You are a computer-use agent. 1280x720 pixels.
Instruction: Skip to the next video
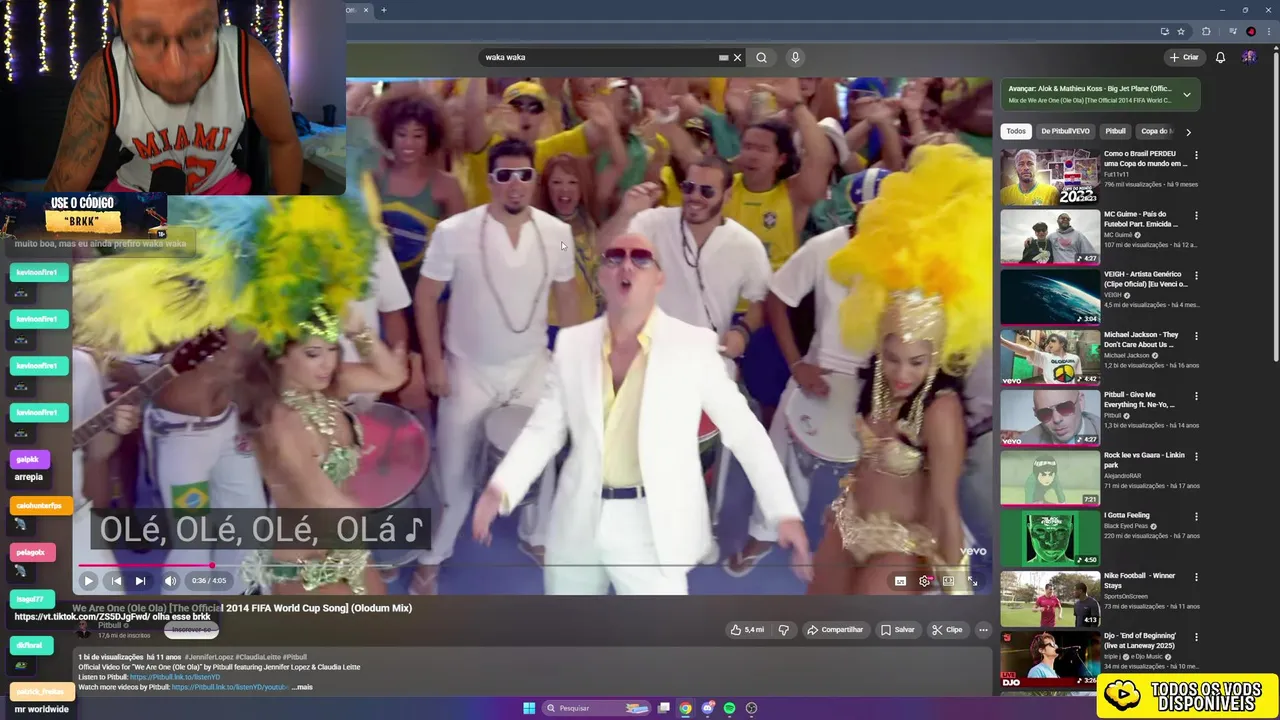[140, 580]
